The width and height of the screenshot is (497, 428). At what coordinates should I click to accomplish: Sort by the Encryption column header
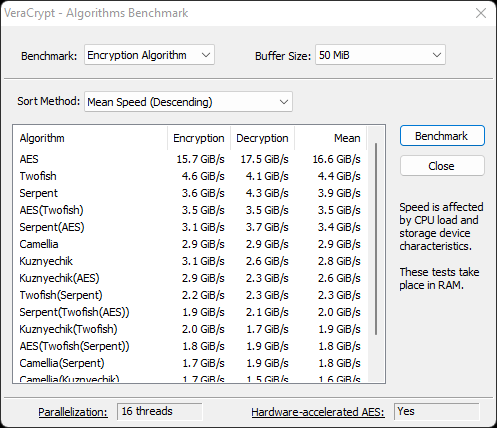199,138
